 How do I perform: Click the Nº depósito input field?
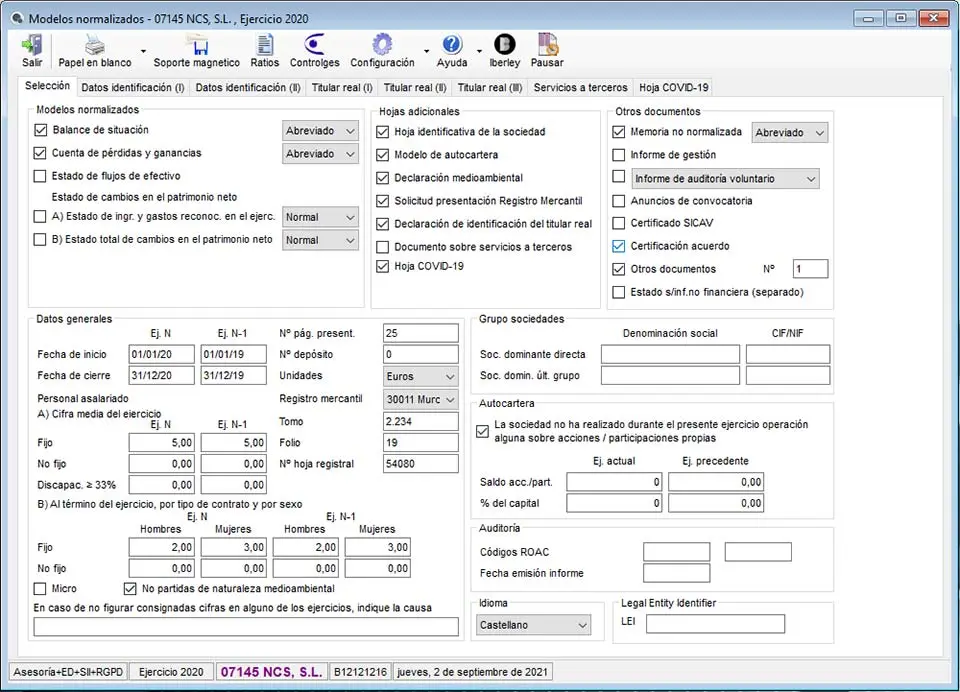click(x=421, y=354)
